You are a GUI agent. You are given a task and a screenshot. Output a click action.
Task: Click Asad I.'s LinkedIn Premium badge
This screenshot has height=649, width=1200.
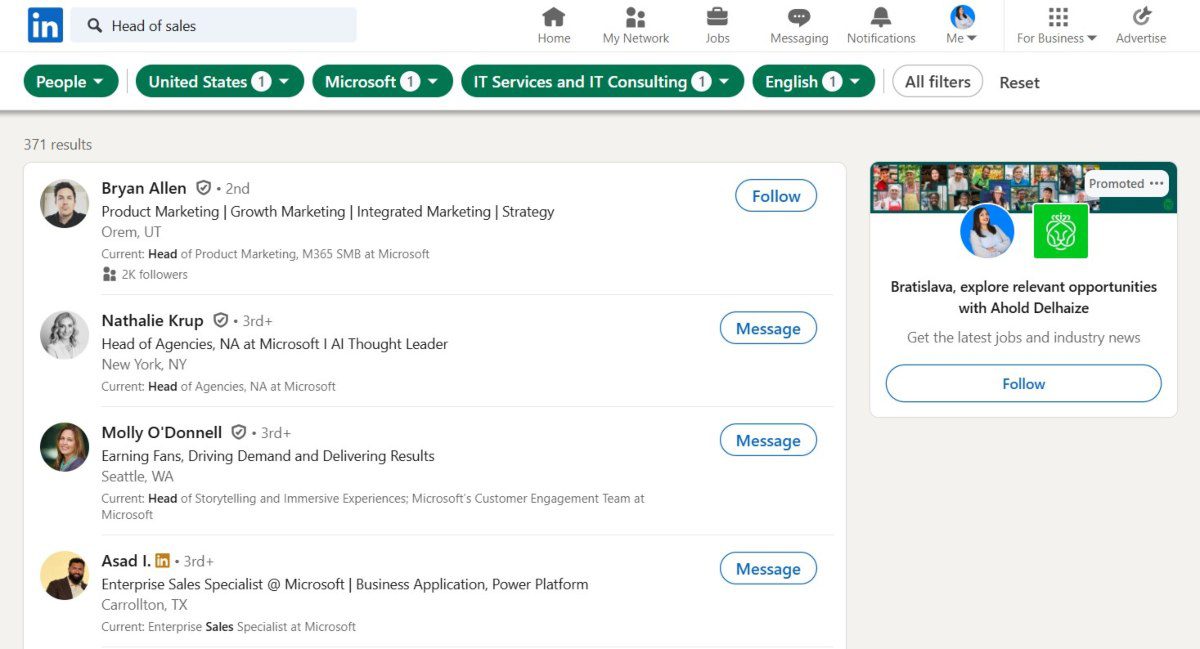[x=162, y=561]
